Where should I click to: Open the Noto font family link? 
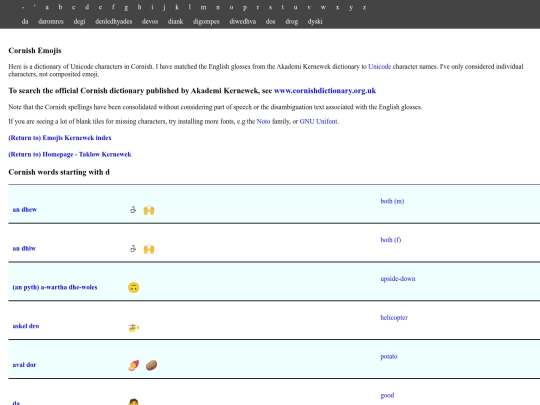263,121
